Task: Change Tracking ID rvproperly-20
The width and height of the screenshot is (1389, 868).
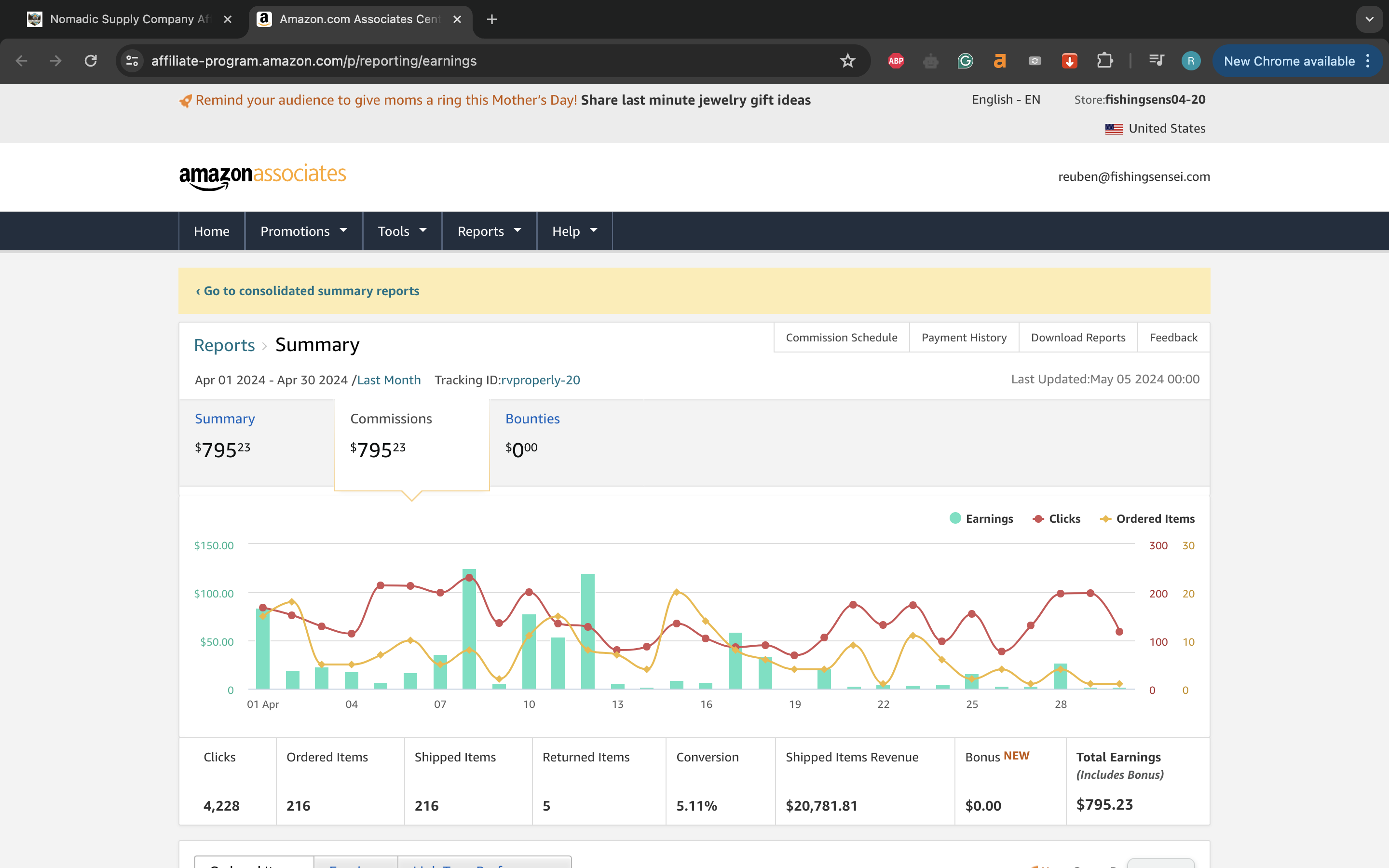Action: tap(540, 380)
